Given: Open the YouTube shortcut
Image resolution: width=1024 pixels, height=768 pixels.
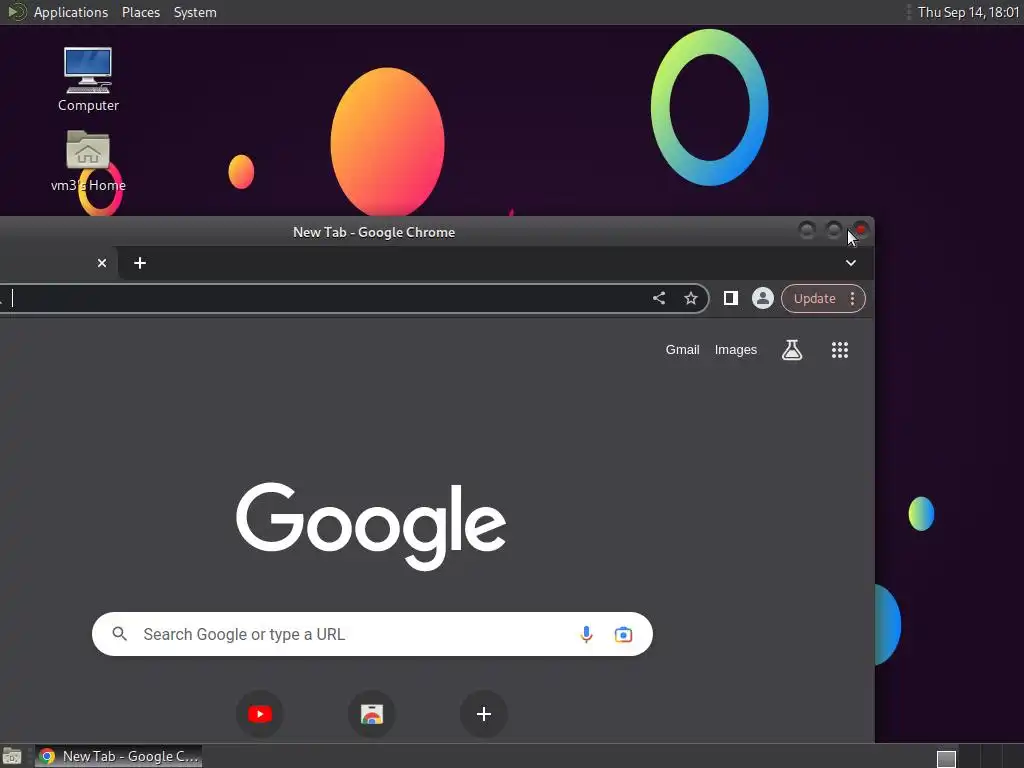Looking at the screenshot, I should point(260,714).
